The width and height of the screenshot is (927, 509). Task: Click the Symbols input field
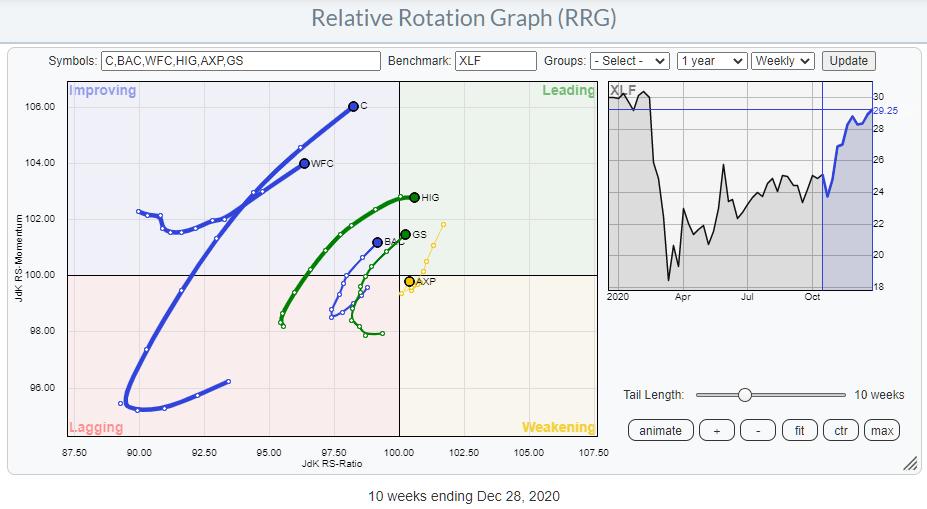[x=240, y=61]
